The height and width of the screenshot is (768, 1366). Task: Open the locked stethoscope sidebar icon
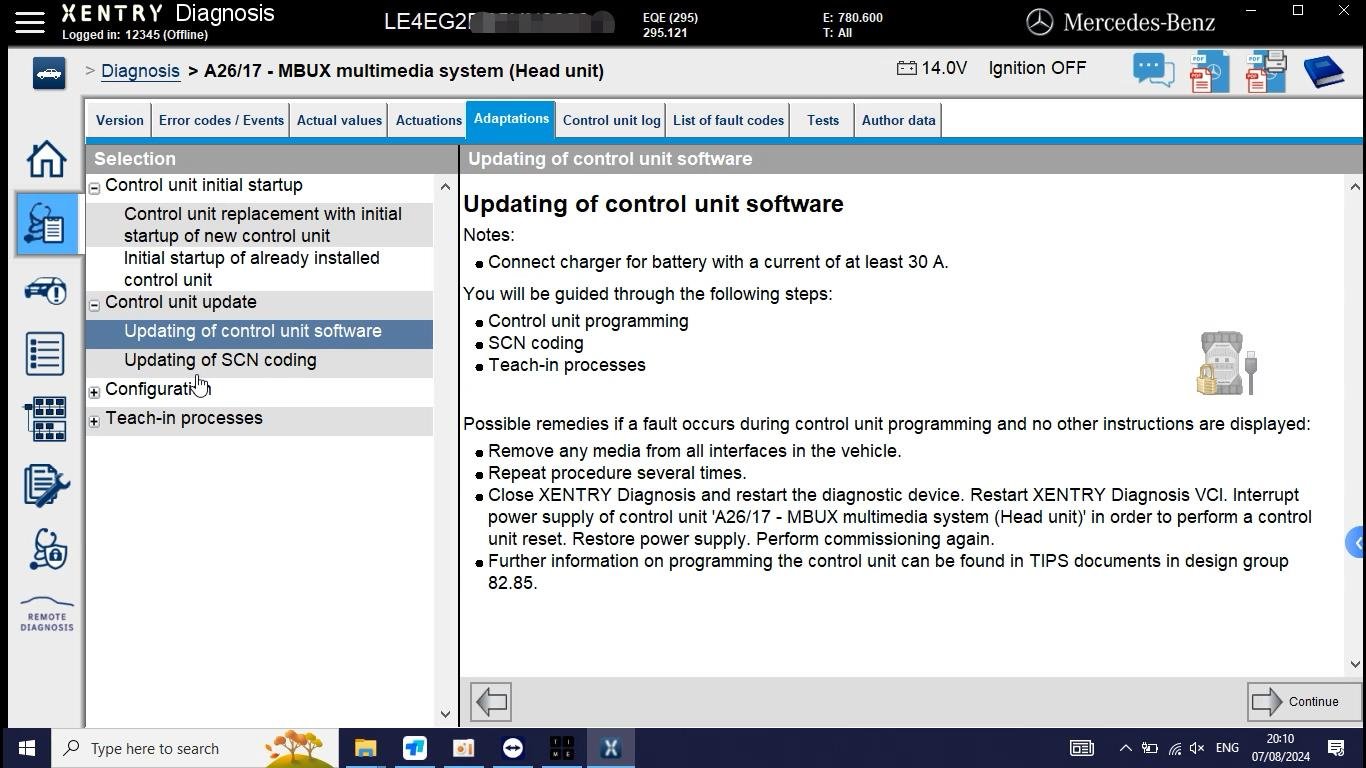pos(46,549)
